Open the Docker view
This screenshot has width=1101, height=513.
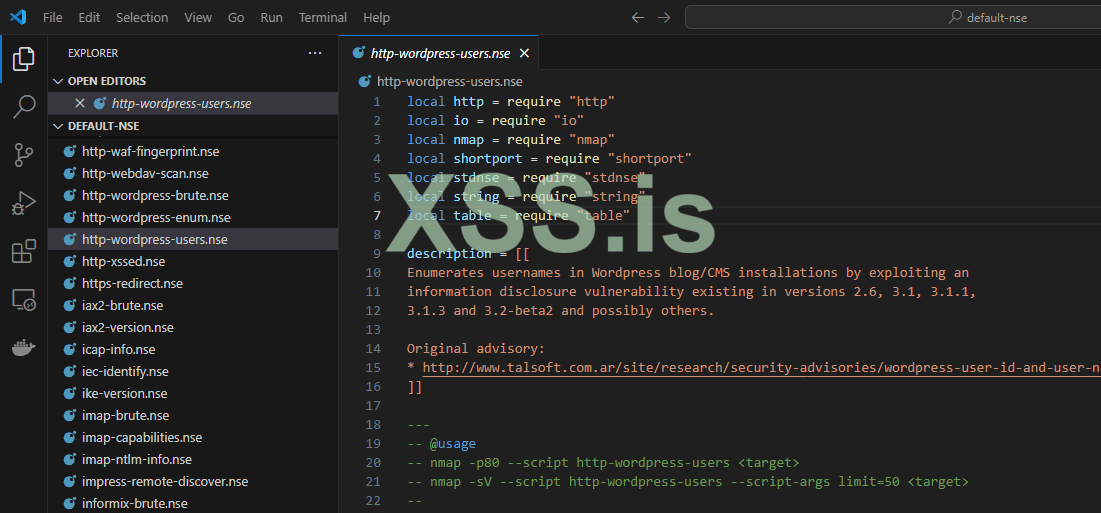[x=24, y=348]
